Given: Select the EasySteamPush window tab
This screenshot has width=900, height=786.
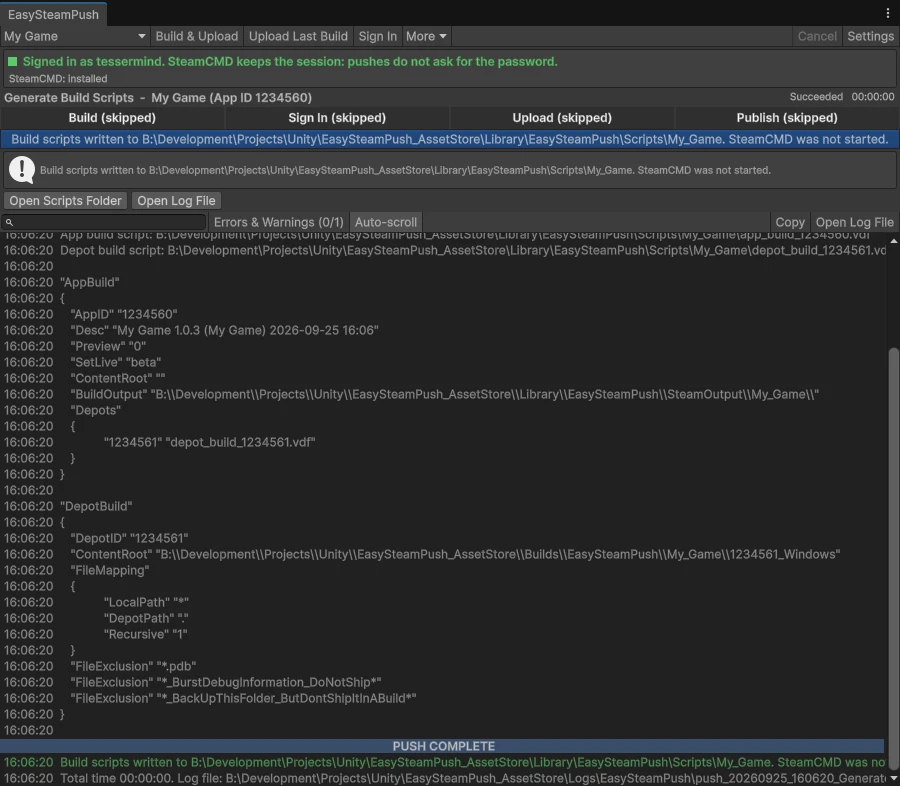Looking at the screenshot, I should click(x=53, y=14).
